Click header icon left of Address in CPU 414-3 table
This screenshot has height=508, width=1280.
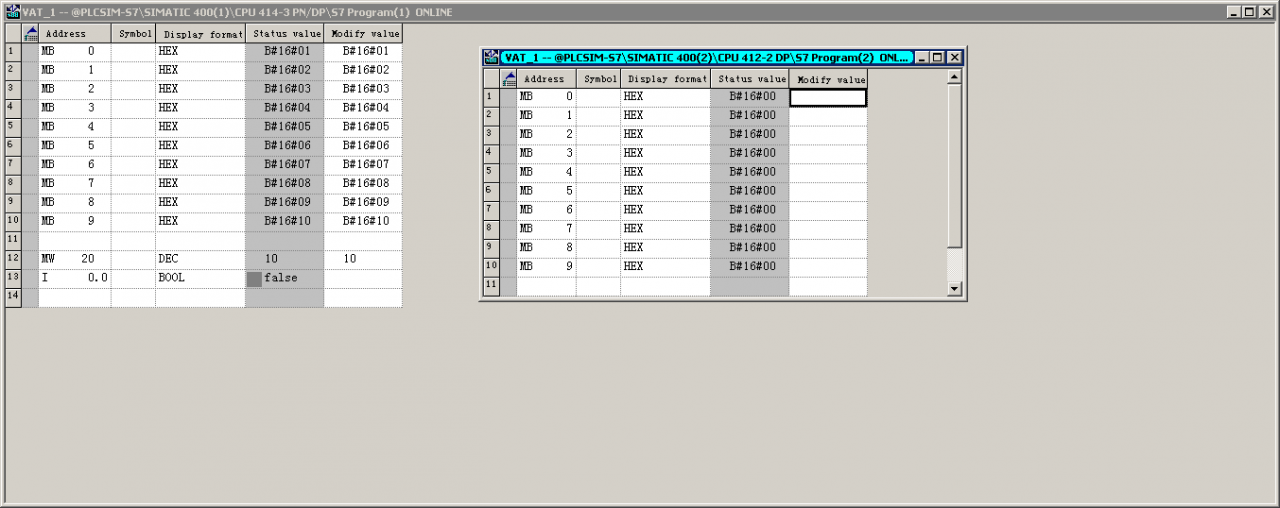pyautogui.click(x=30, y=34)
